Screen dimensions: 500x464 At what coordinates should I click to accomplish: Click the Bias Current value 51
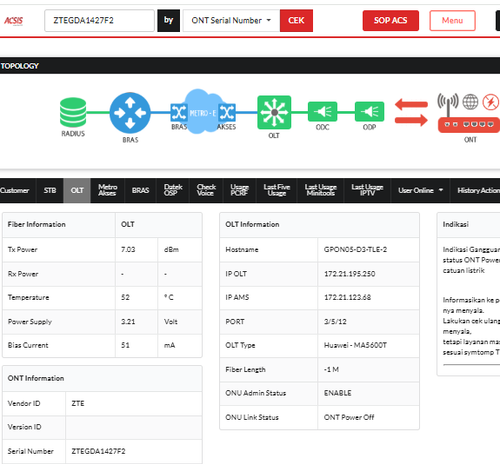click(125, 345)
